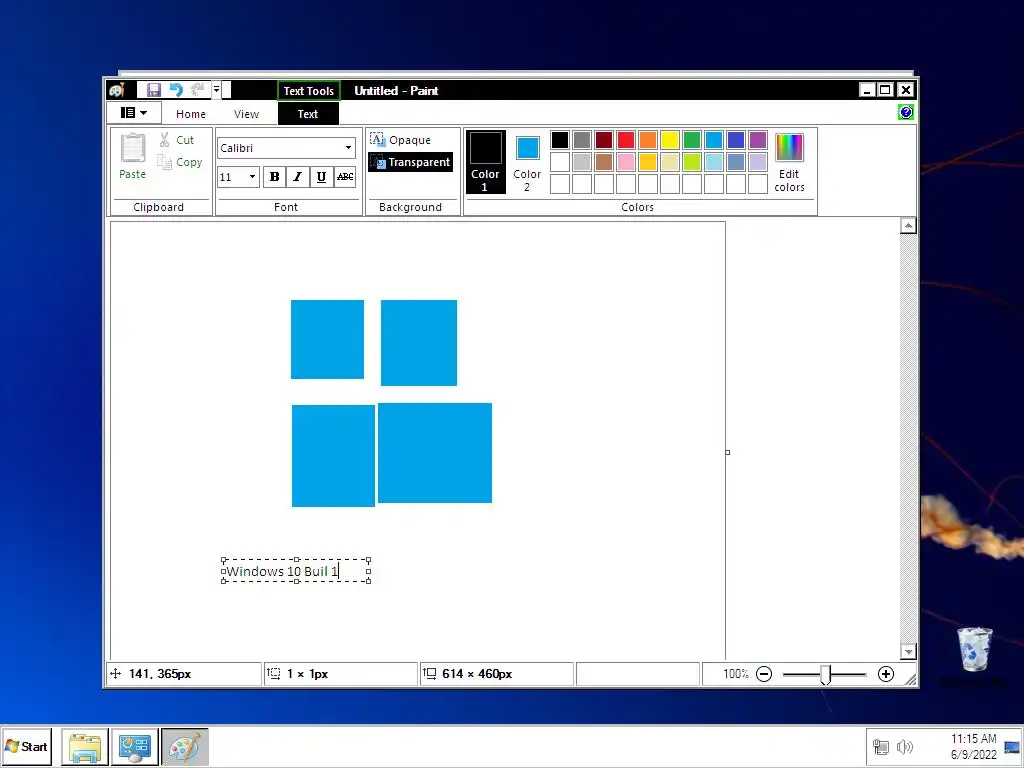Choose the dark red palette color

604,140
